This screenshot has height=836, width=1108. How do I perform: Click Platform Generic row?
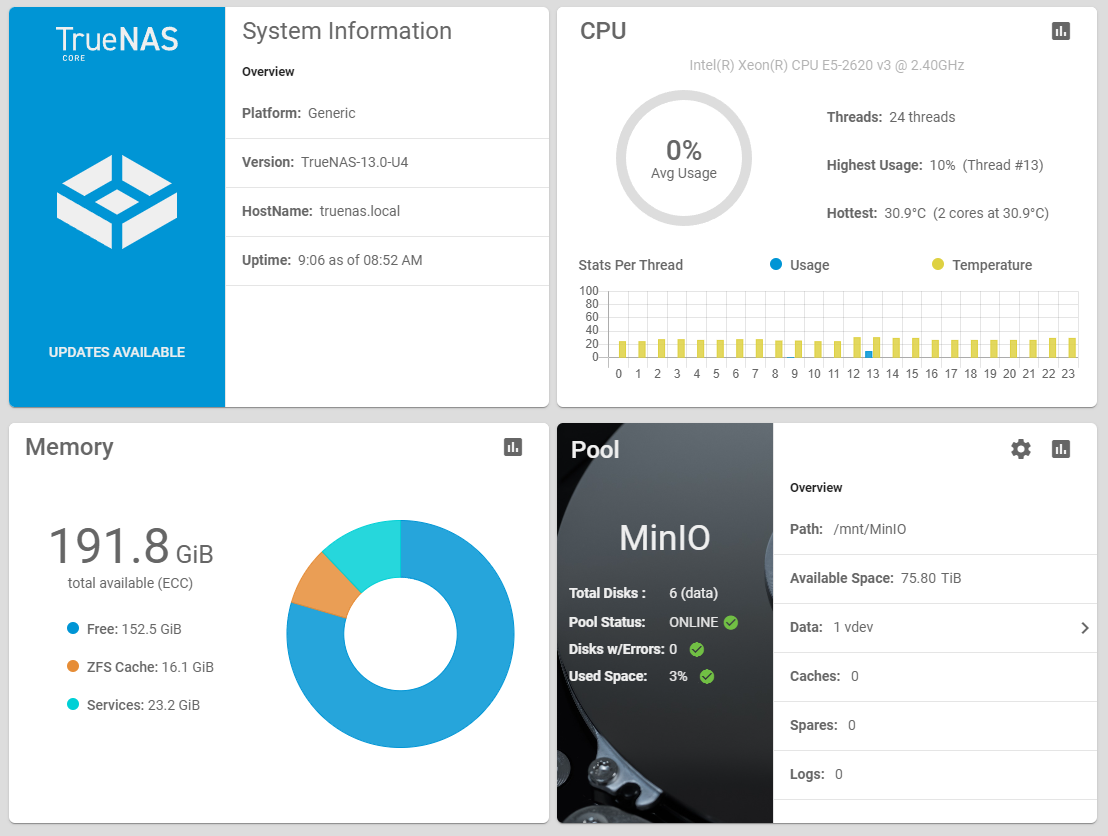(387, 114)
